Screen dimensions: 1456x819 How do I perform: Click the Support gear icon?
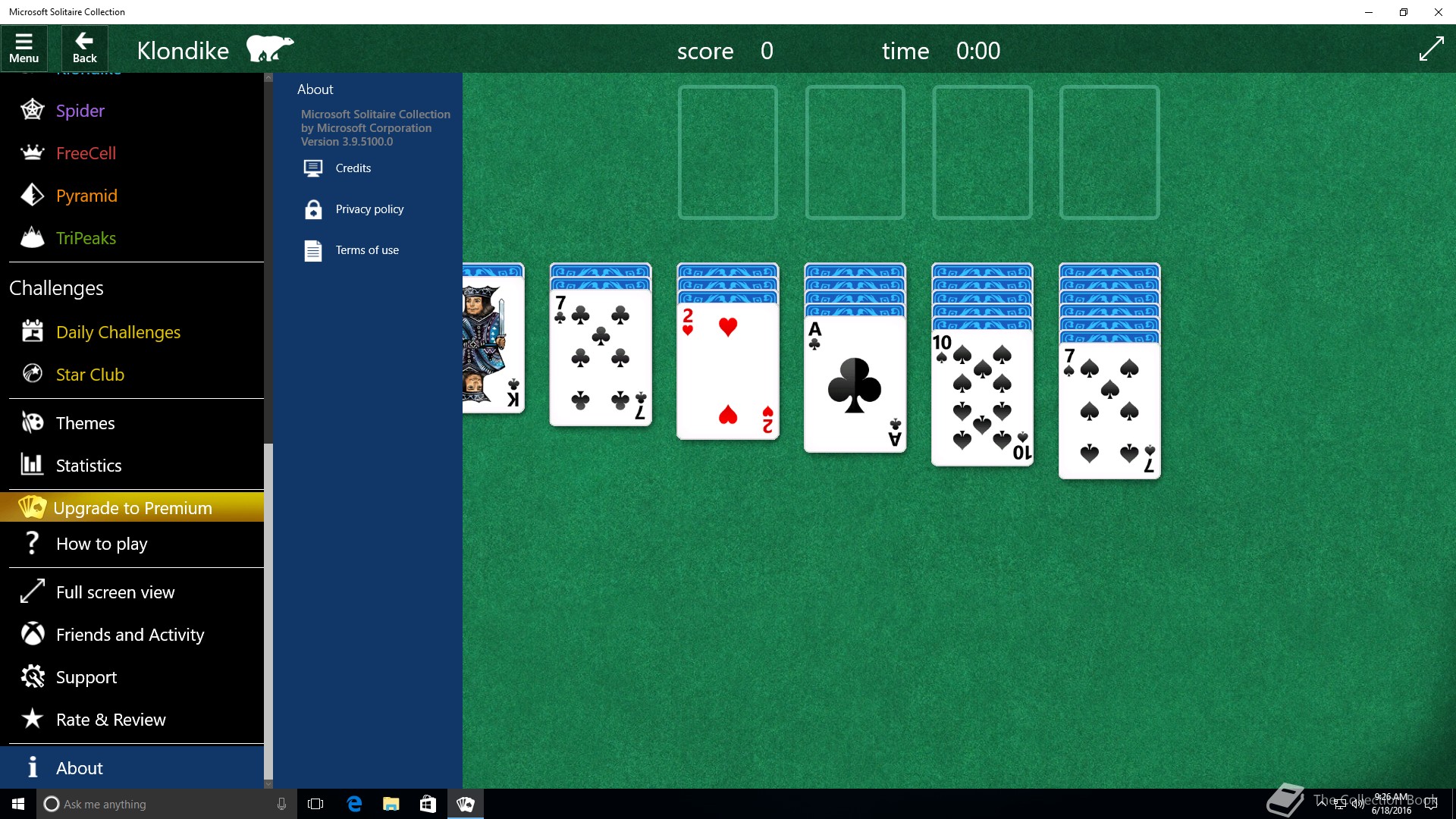tap(32, 676)
